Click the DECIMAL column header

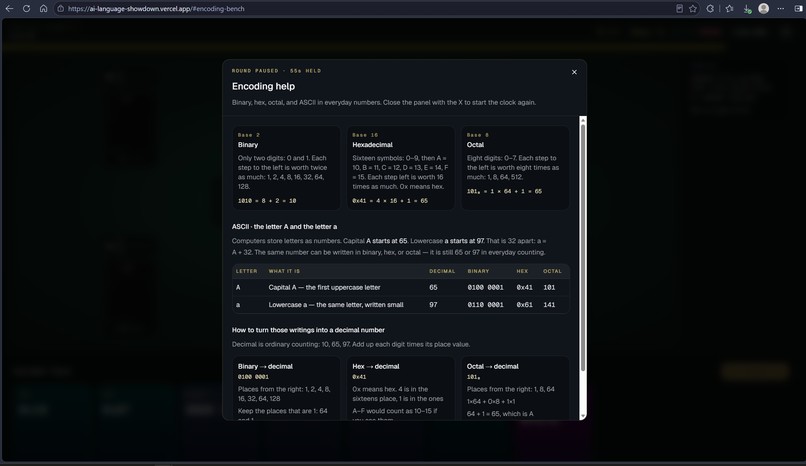(x=442, y=271)
